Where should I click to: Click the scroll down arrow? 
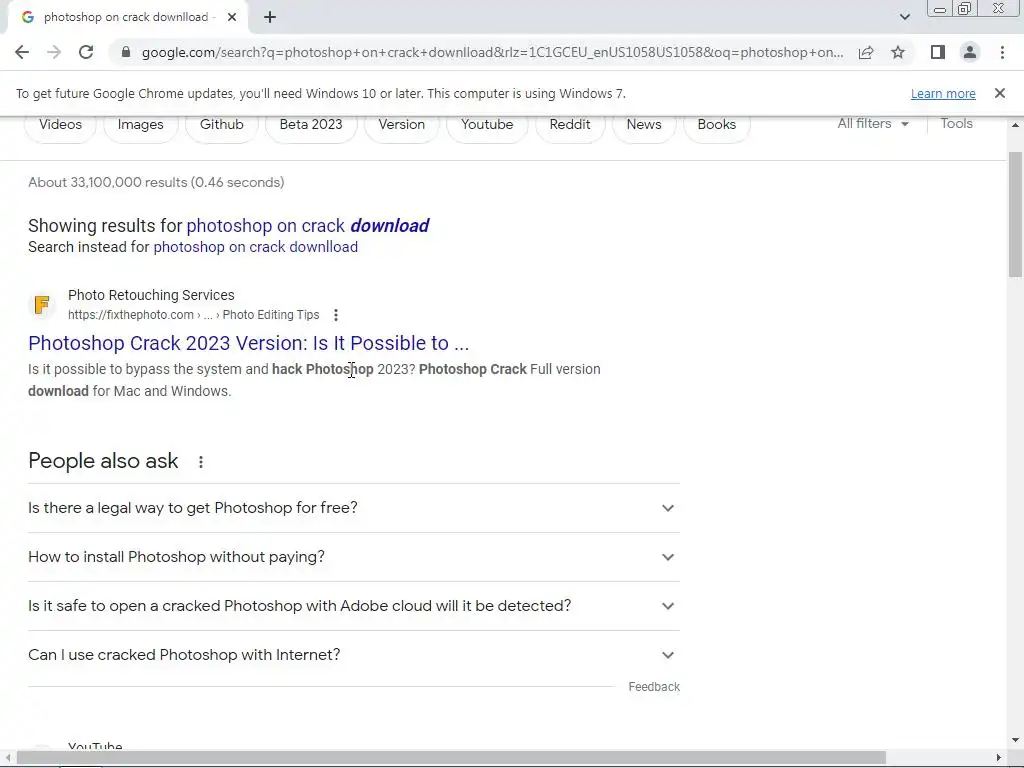[x=1015, y=740]
